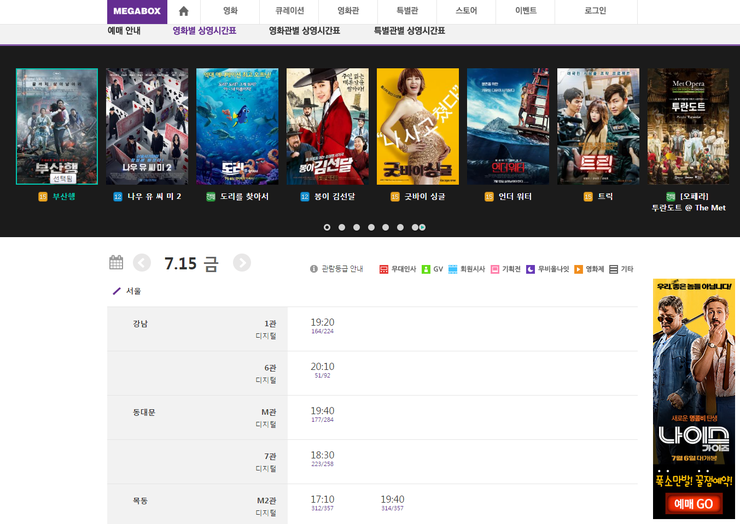Click the 동대문 theater name

[x=144, y=413]
